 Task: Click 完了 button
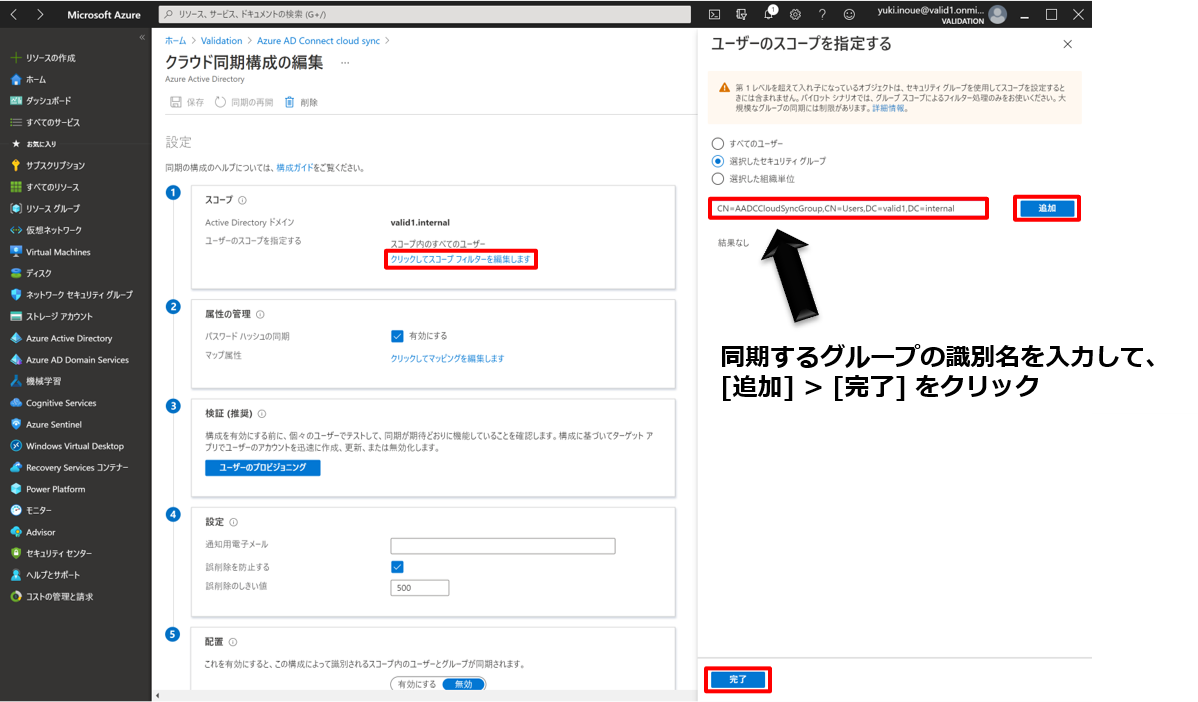[x=737, y=679]
